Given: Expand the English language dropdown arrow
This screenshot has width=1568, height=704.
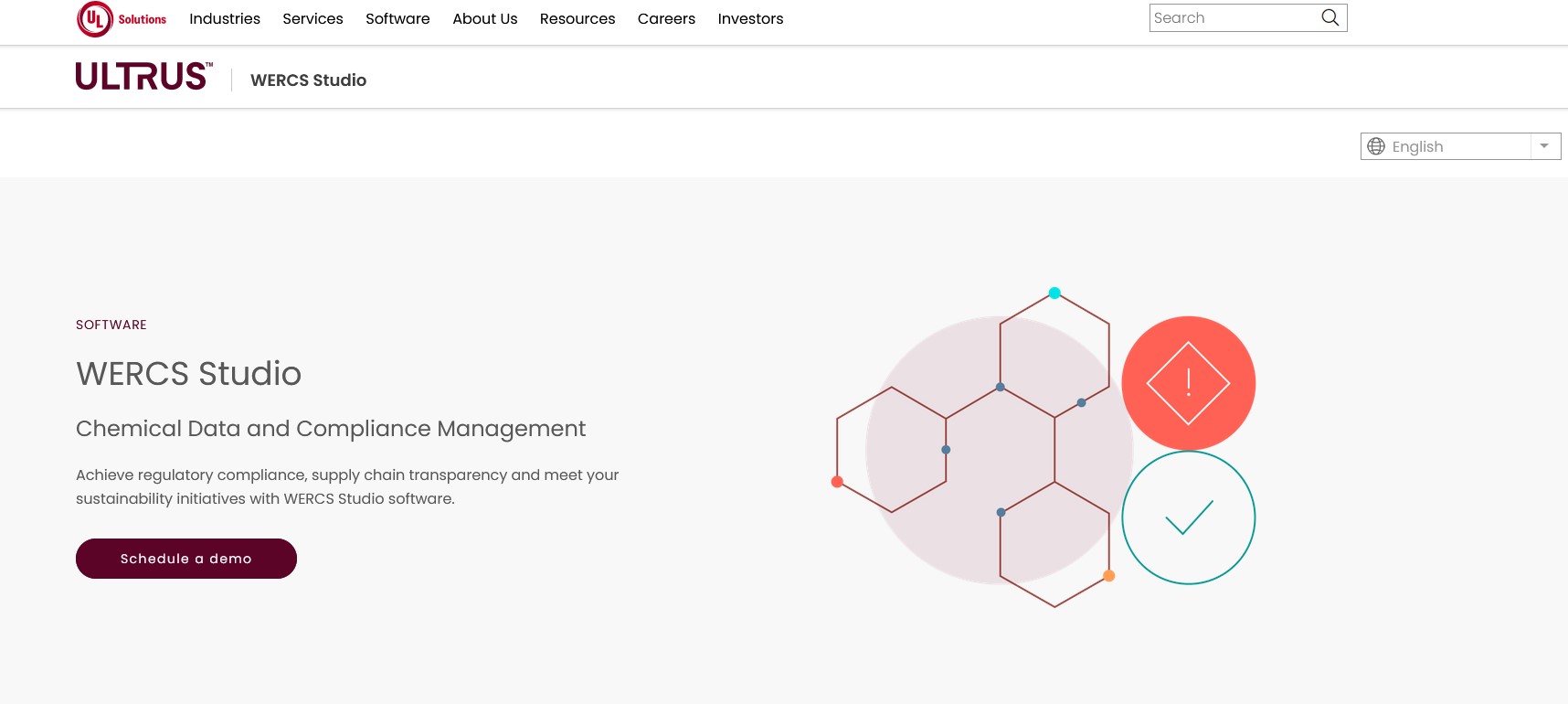Looking at the screenshot, I should (1544, 146).
